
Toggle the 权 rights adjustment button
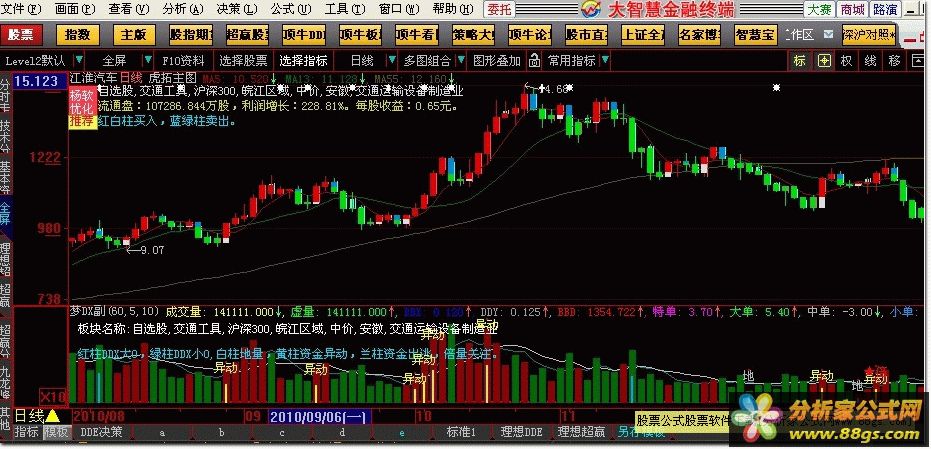click(847, 61)
